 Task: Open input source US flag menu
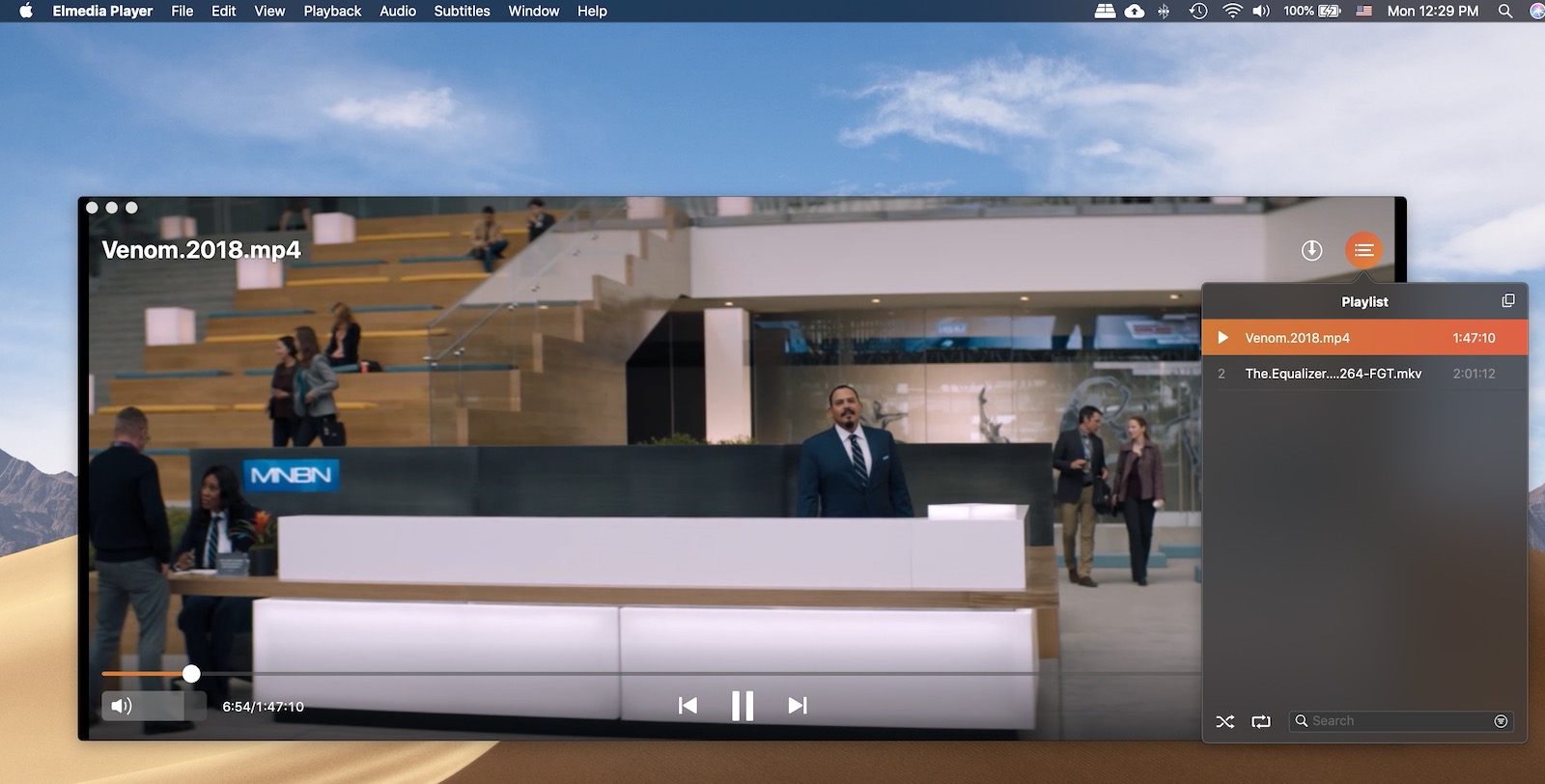coord(1363,11)
